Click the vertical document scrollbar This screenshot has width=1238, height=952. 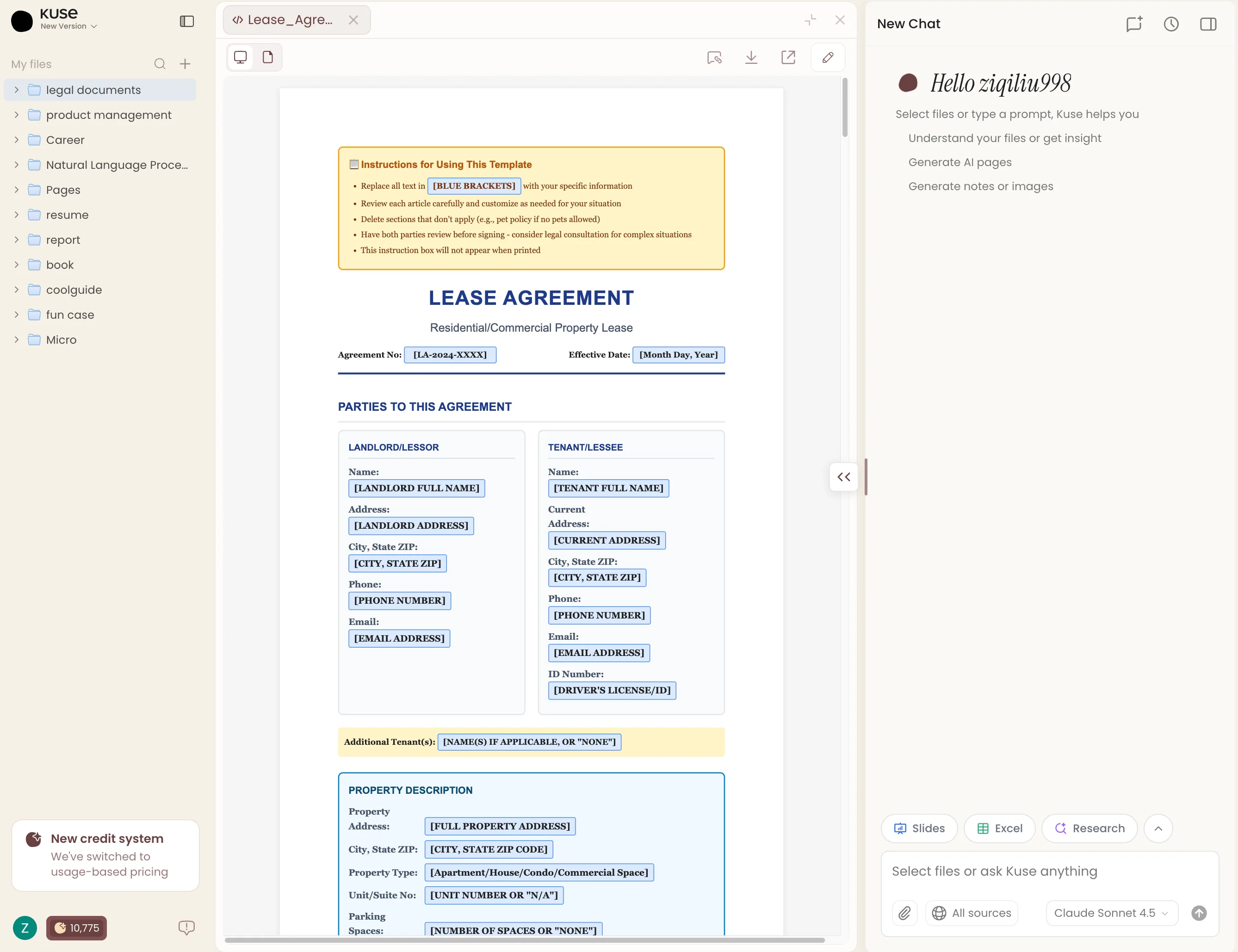pyautogui.click(x=845, y=108)
